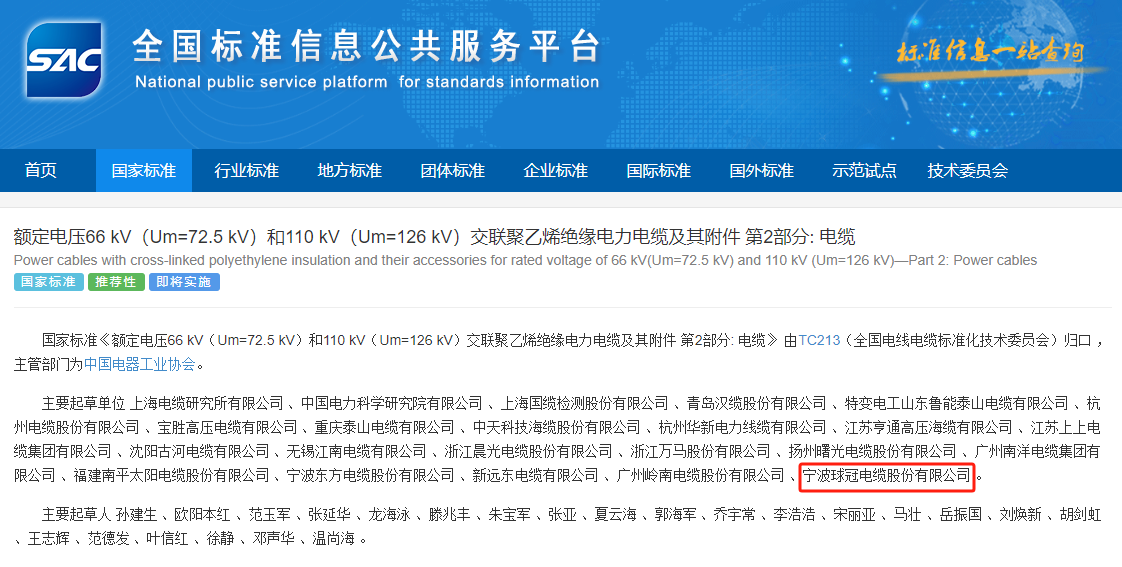This screenshot has width=1122, height=567.
Task: Click drafter name 龙海泳
Action: coord(389,514)
